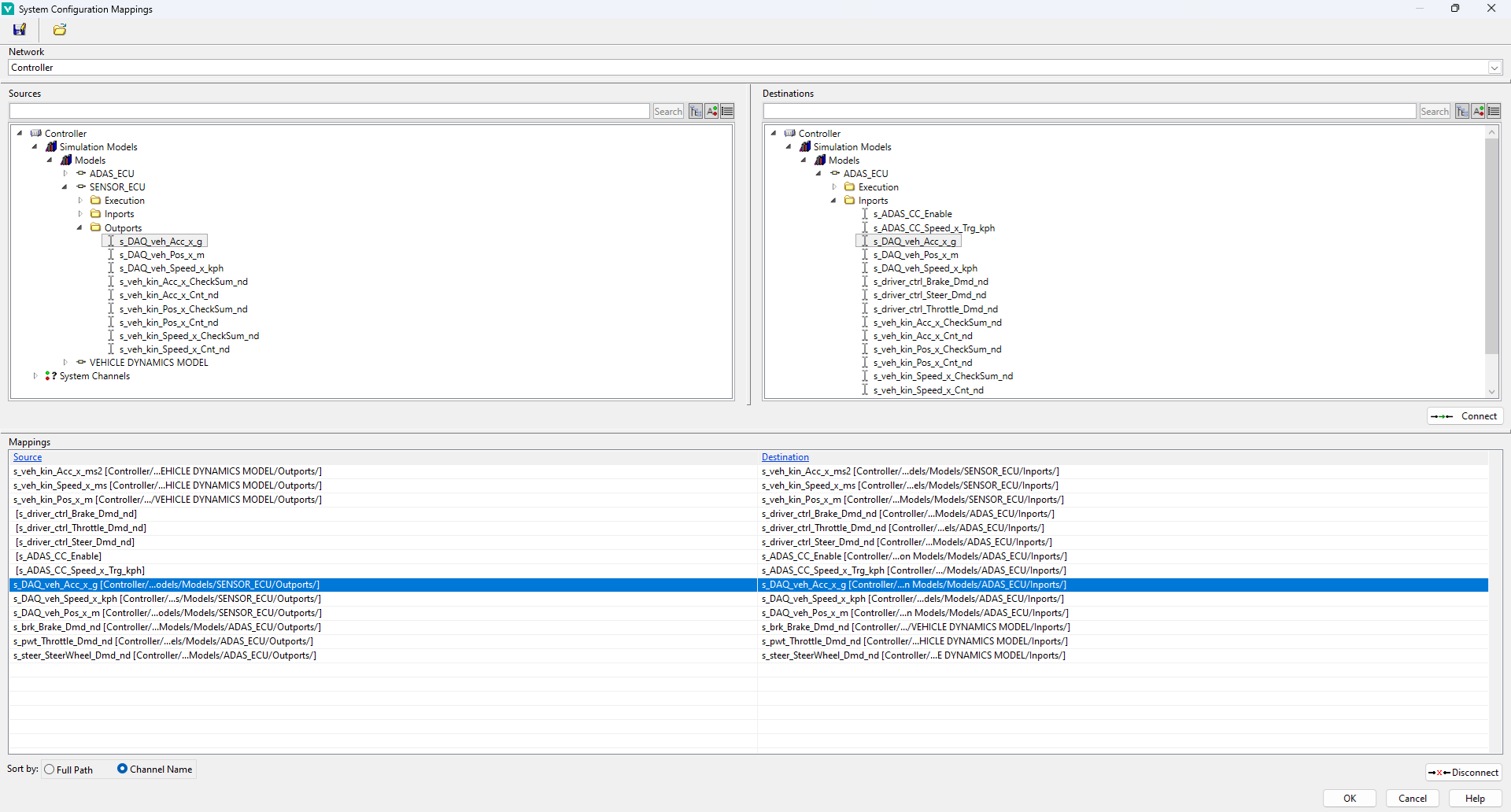Select s_veh_kin_Acc_x_ms2 mapping source row
Screen dimensions: 1511x812
[x=383, y=471]
